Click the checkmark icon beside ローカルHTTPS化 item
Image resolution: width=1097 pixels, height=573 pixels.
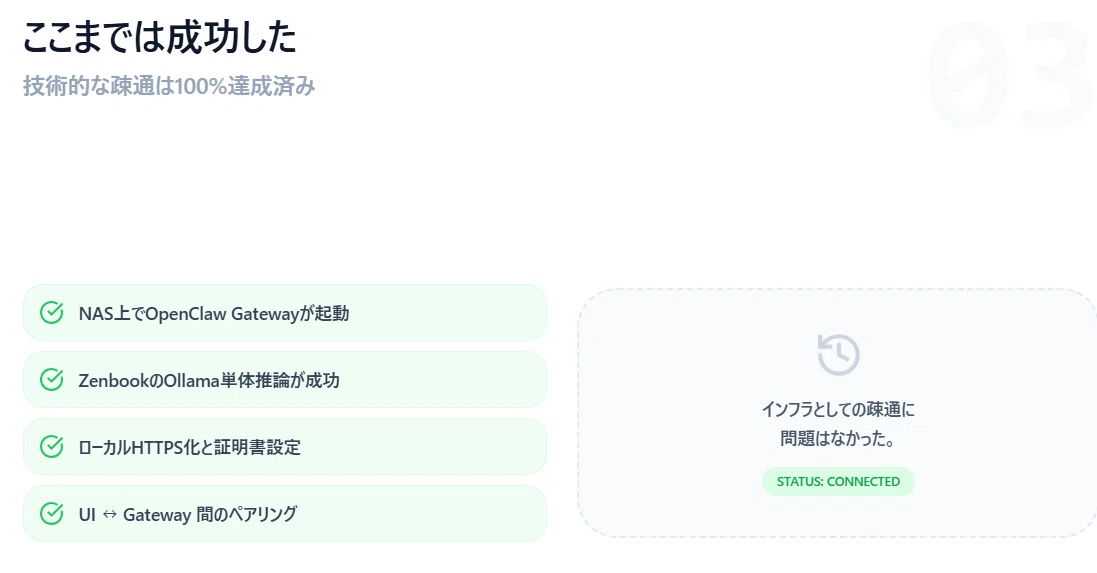pos(52,446)
